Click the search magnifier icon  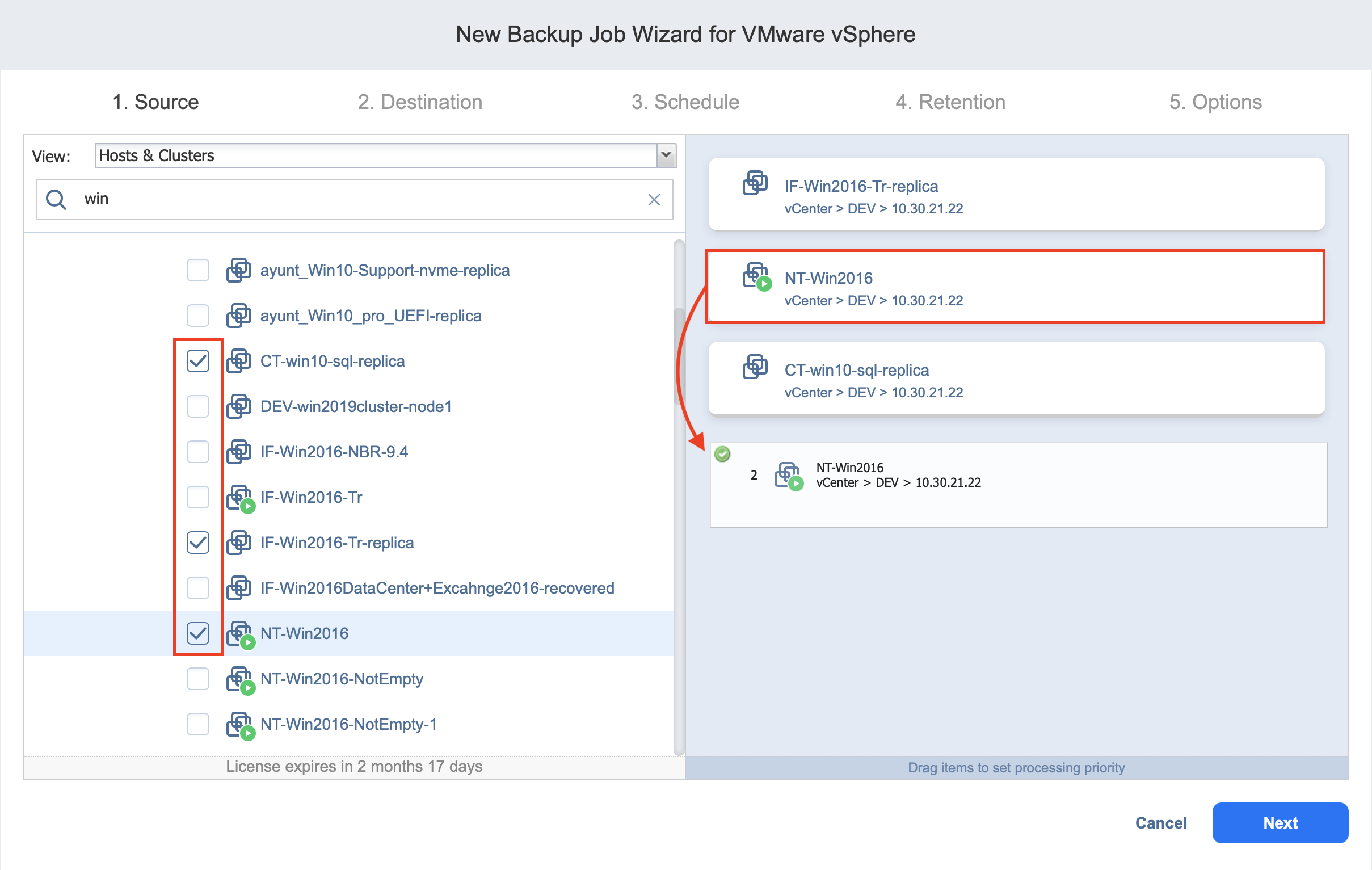[56, 199]
